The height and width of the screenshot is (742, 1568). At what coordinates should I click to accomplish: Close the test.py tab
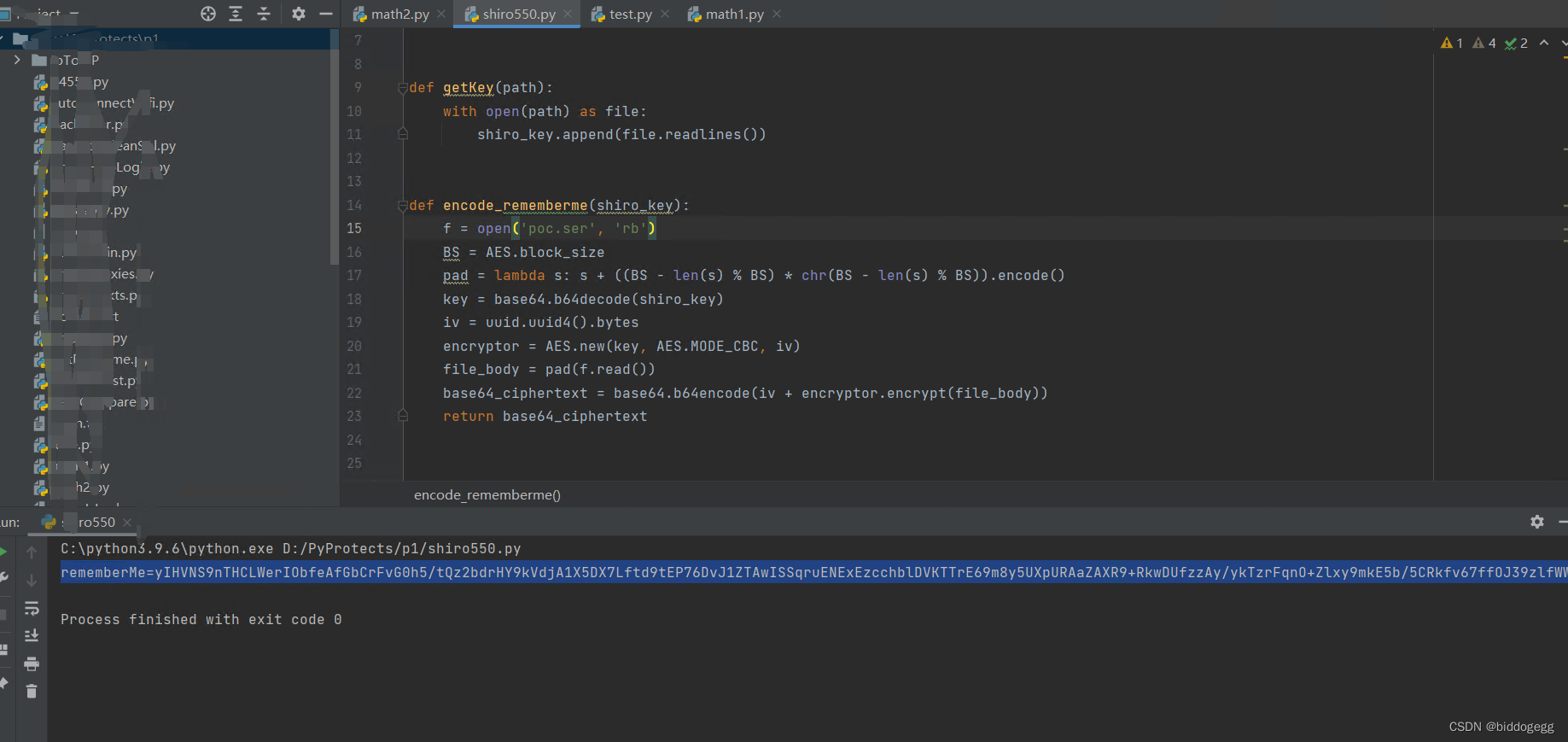(665, 14)
